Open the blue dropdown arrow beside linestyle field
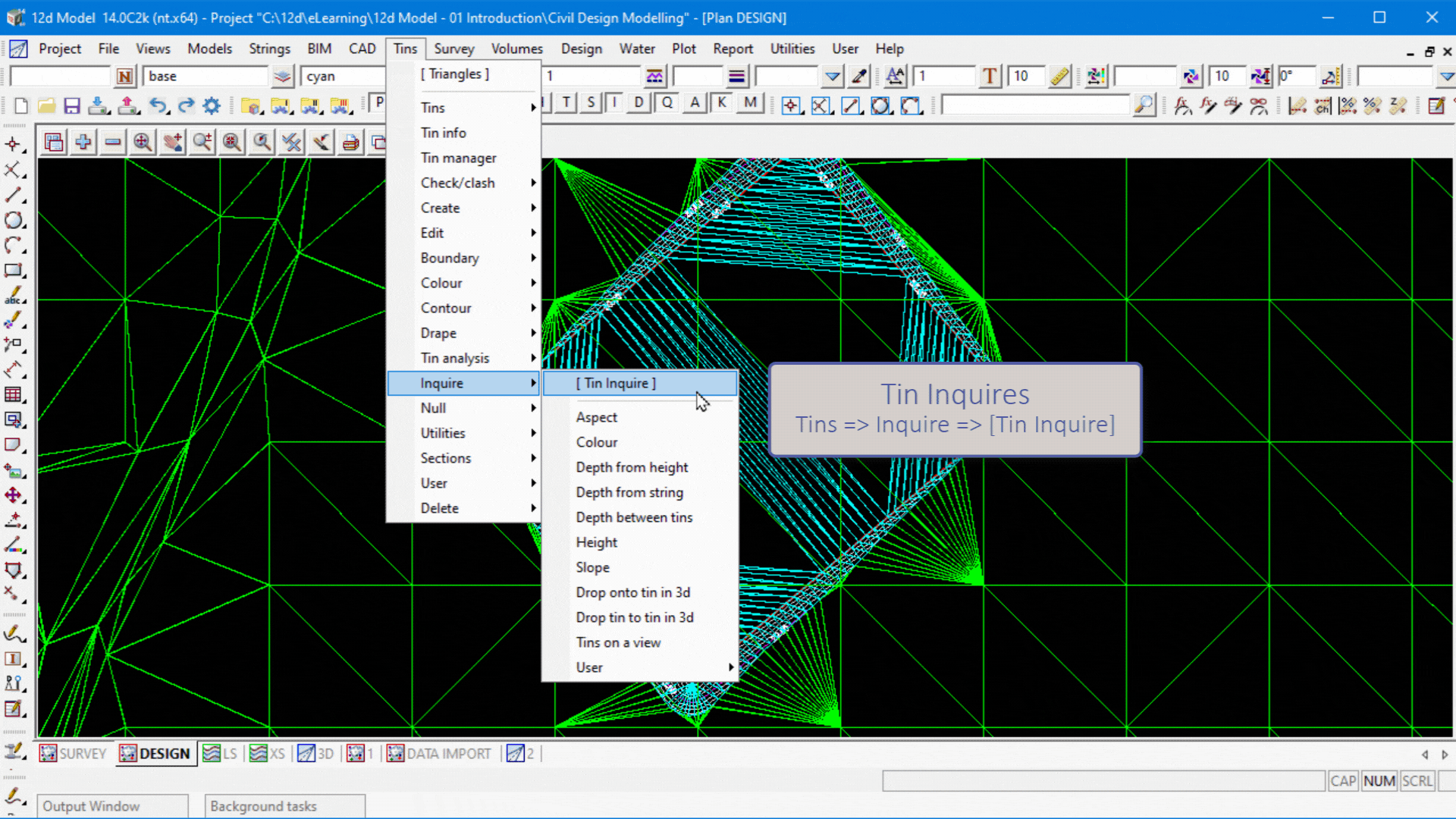The width and height of the screenshot is (1456, 819). [x=833, y=77]
